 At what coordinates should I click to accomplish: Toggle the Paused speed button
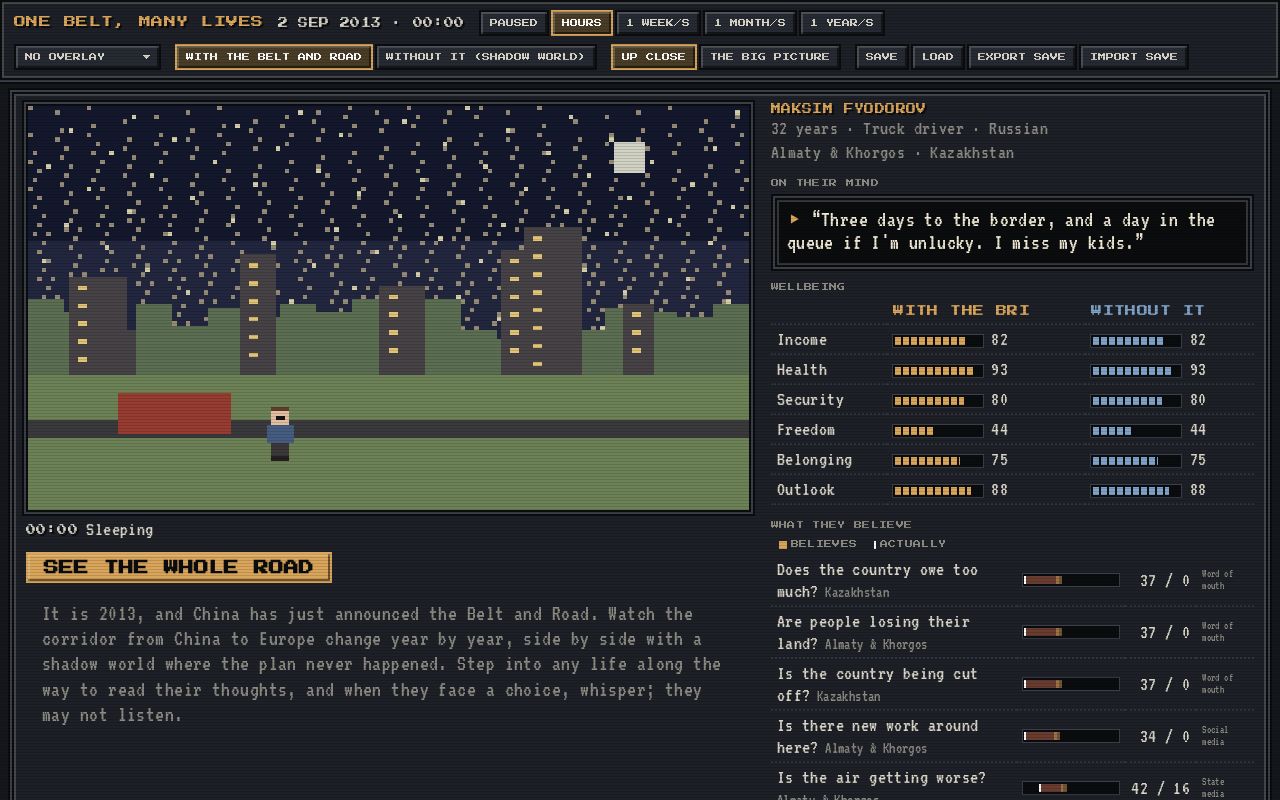tap(513, 23)
